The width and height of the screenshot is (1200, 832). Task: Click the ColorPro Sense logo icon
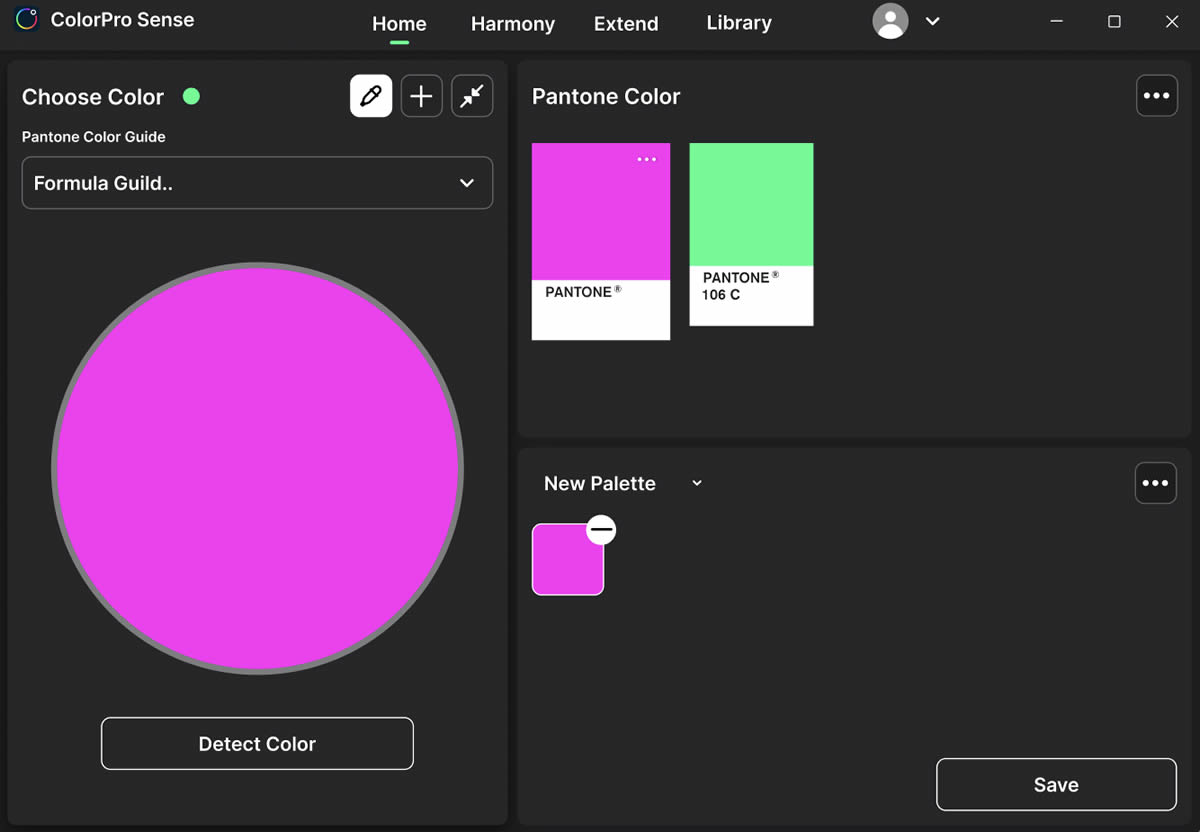click(26, 20)
